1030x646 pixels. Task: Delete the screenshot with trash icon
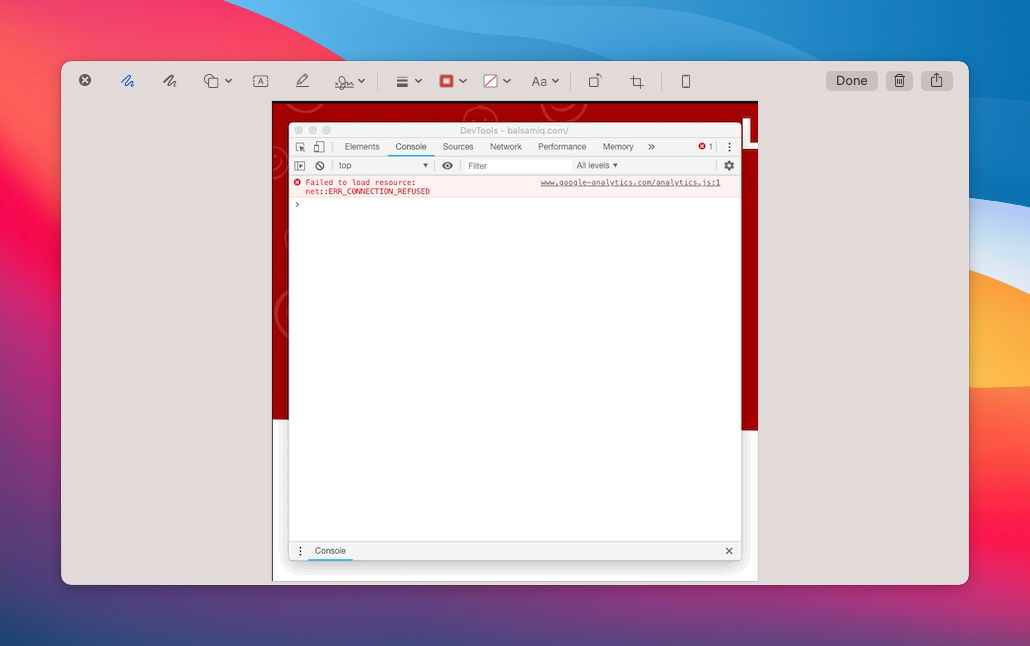click(x=899, y=81)
